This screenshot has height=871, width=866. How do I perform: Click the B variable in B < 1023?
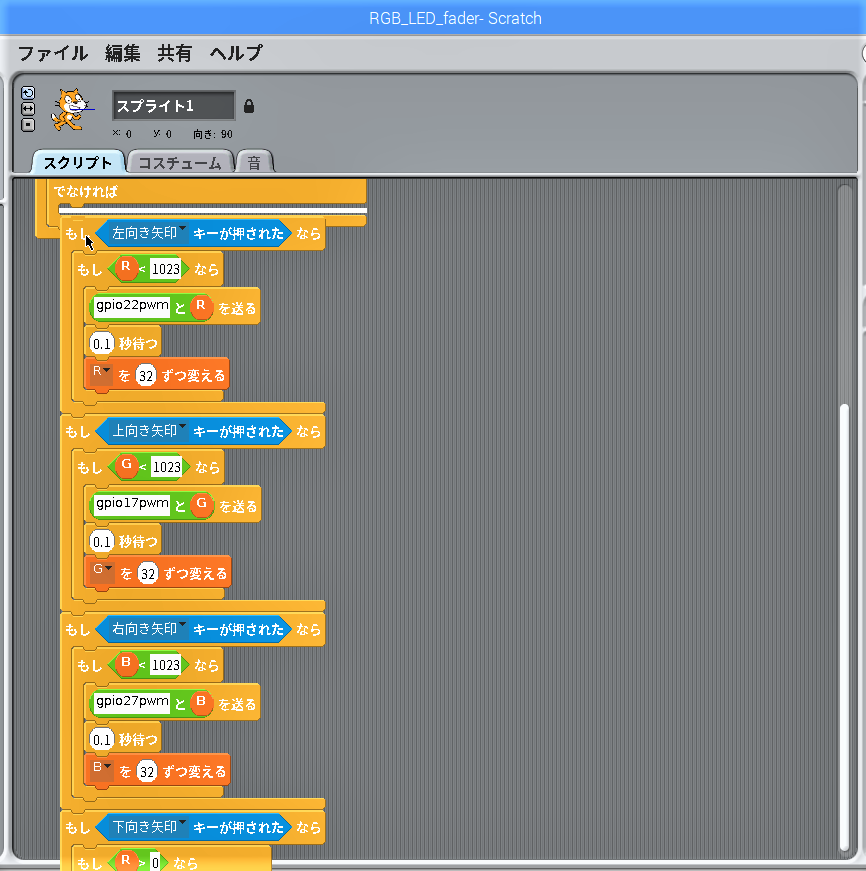tap(126, 664)
